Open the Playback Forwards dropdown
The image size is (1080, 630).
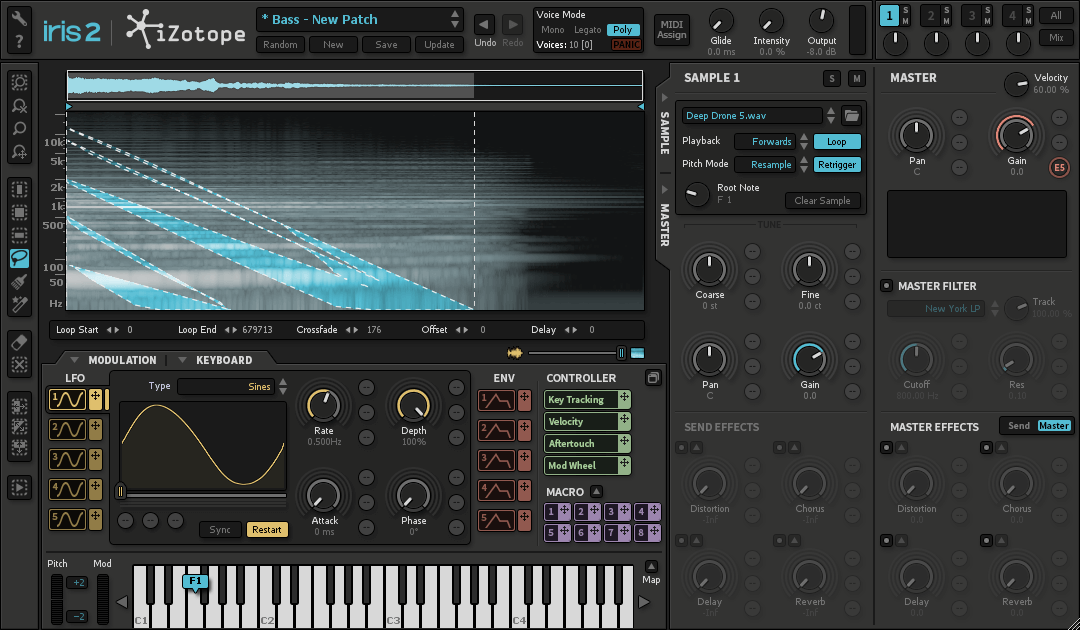pyautogui.click(x=765, y=142)
